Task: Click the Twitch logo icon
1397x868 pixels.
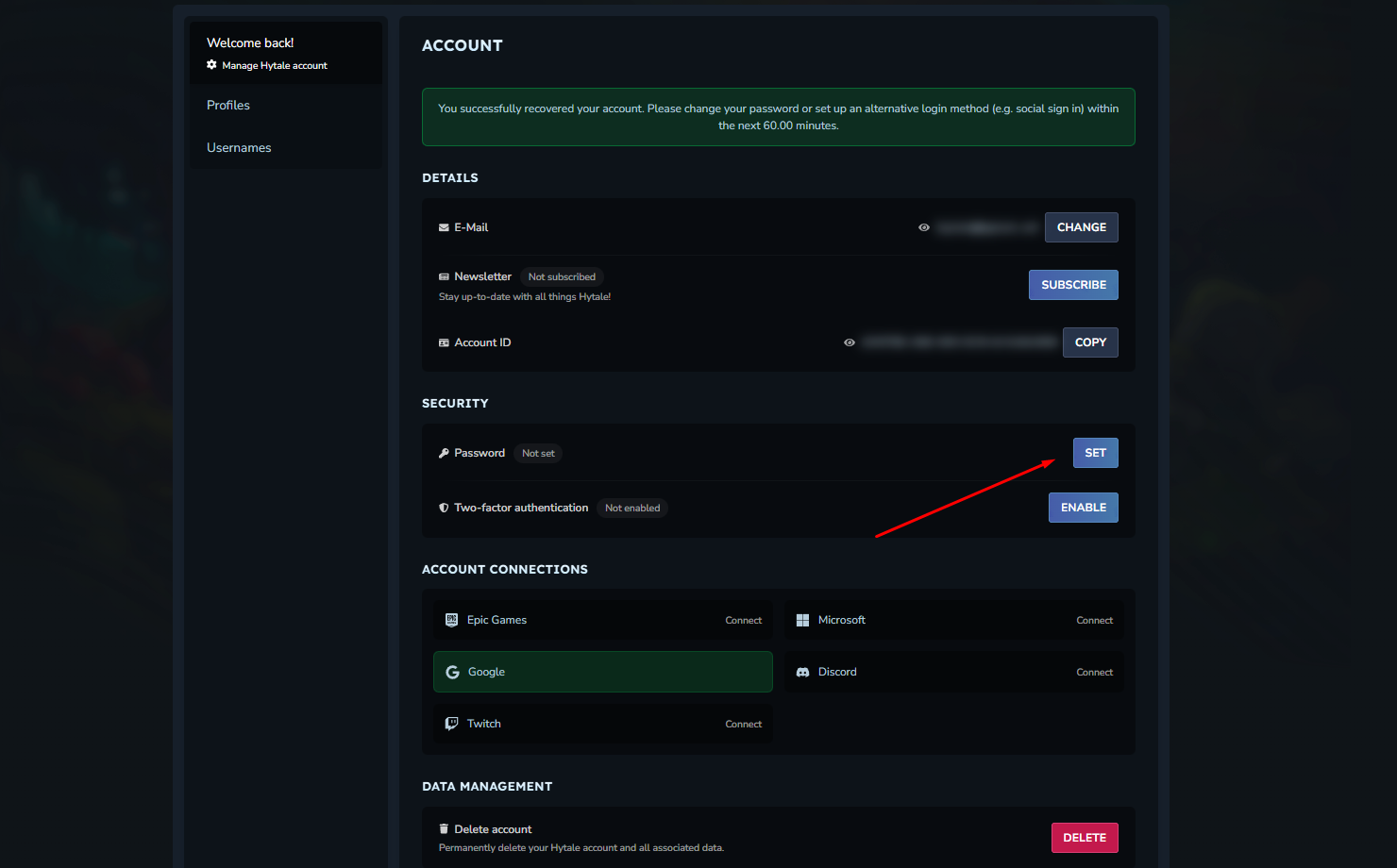Action: [x=451, y=724]
